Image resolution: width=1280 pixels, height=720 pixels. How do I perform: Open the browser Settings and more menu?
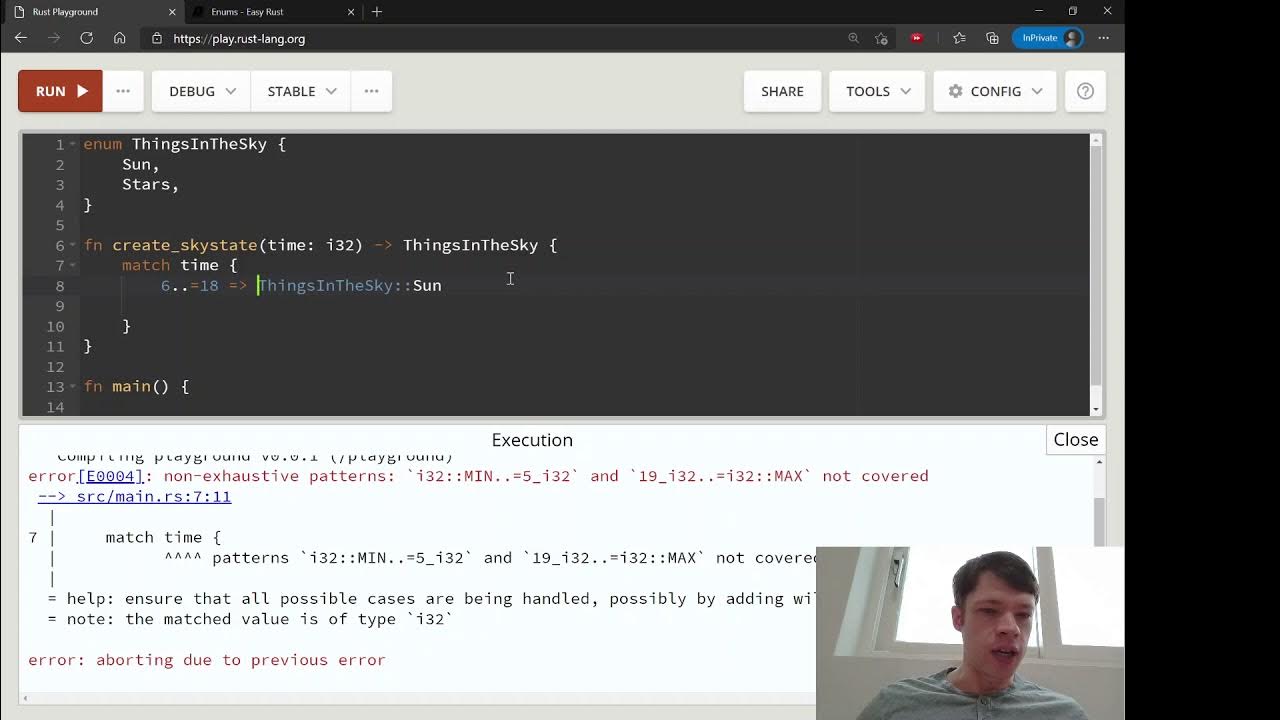coord(1104,38)
